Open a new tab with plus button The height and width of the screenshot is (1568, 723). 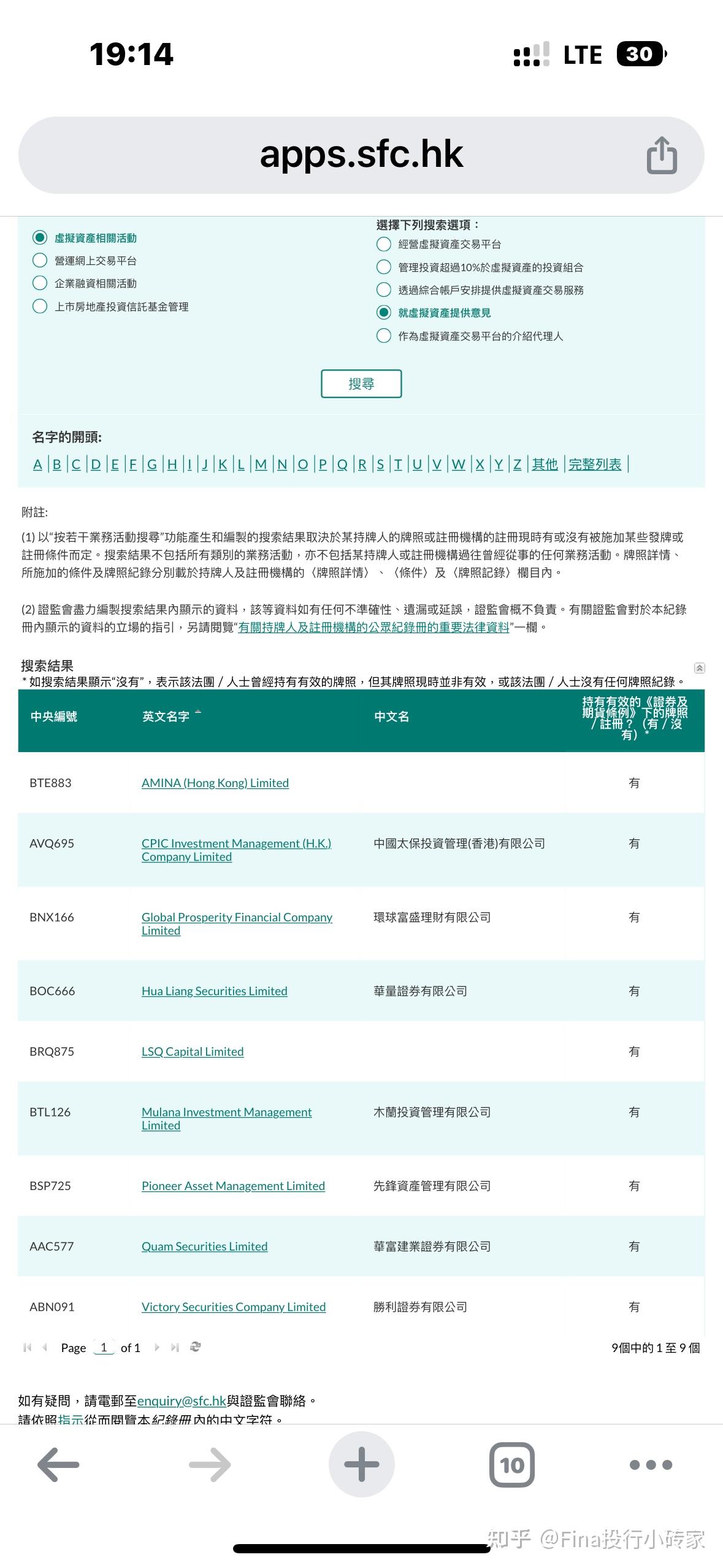(361, 1464)
